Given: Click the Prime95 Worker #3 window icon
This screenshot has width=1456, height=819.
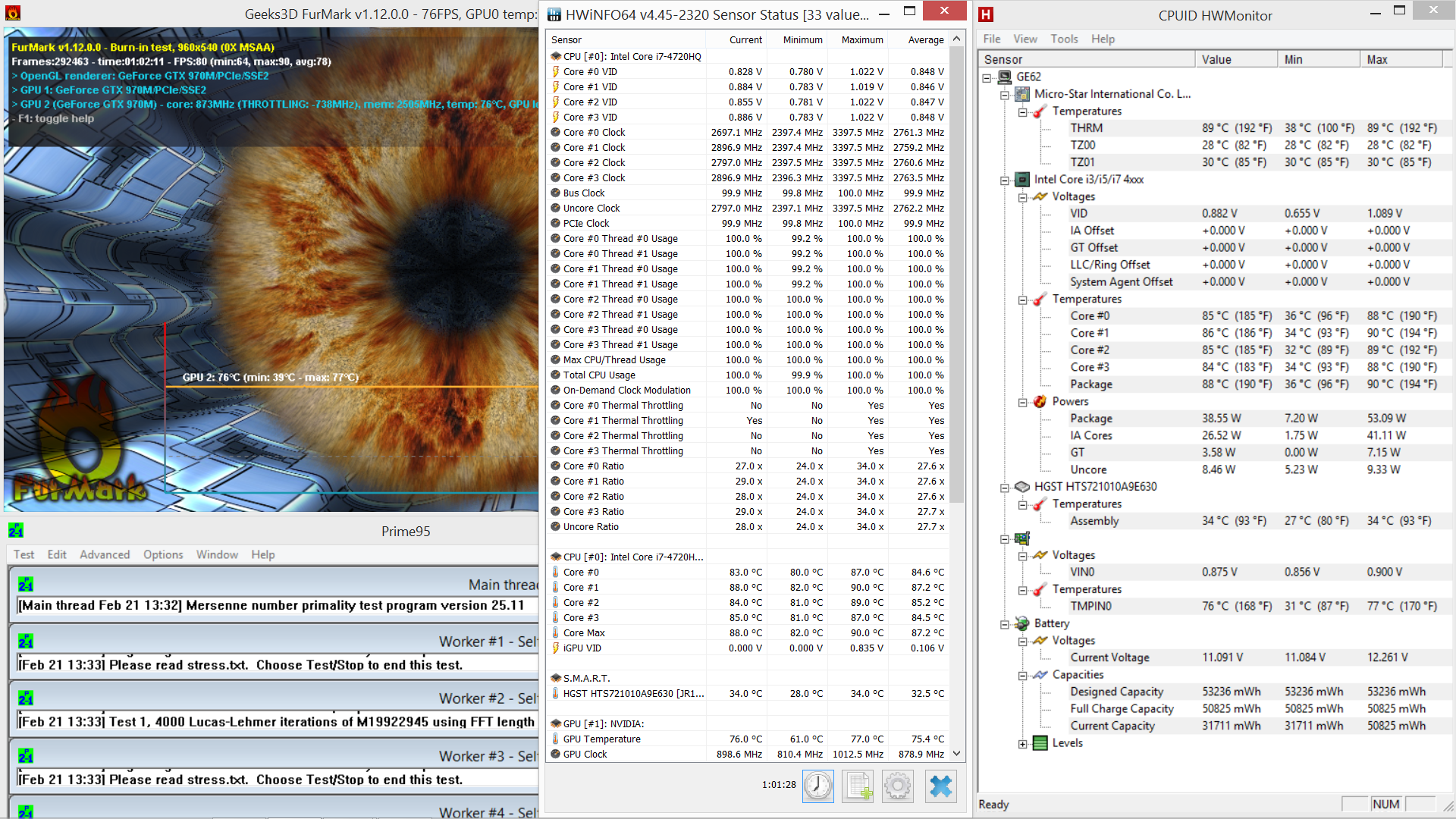Looking at the screenshot, I should [x=26, y=756].
